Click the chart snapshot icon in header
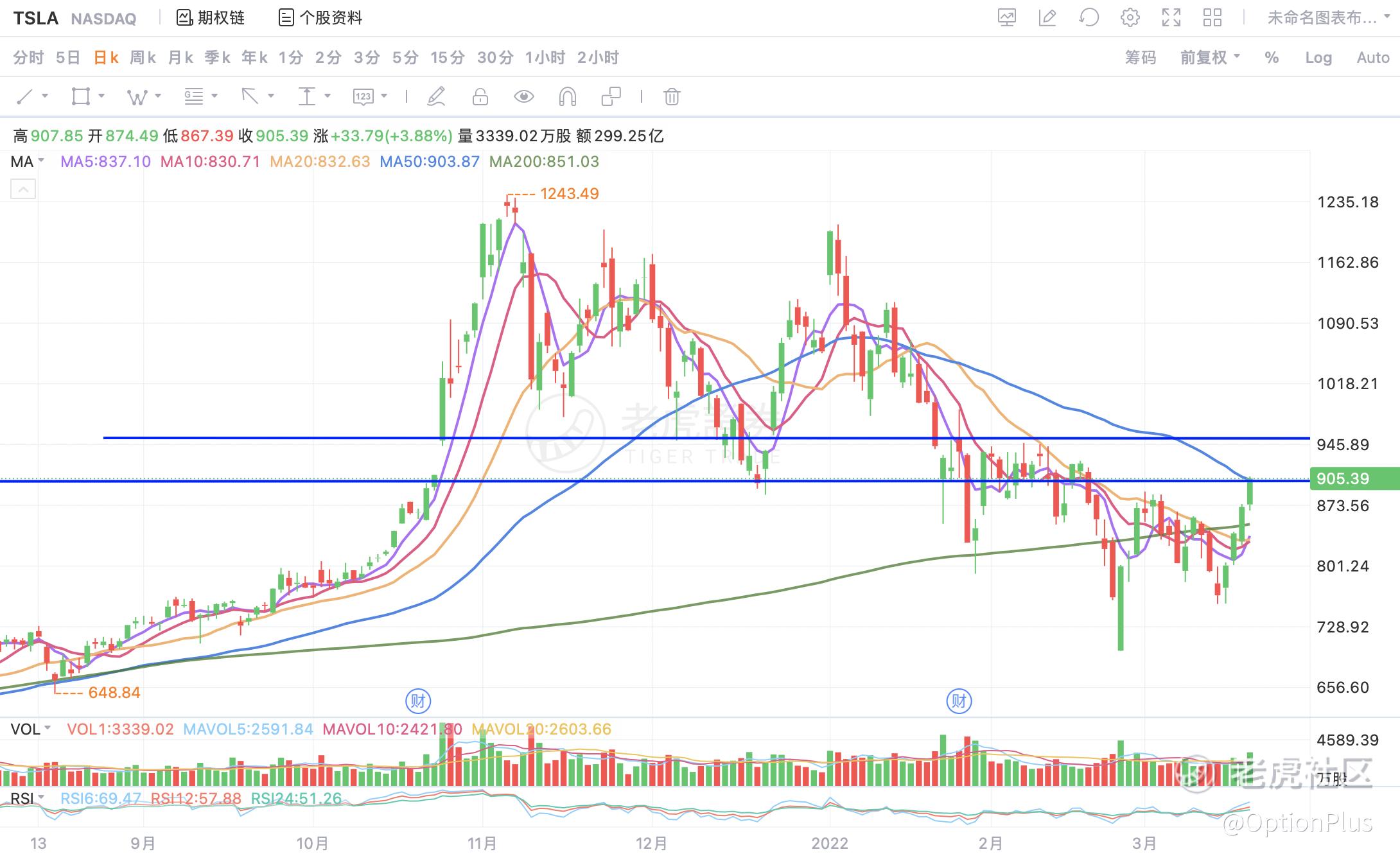Viewport: 1400px width, 854px height. click(x=1007, y=17)
